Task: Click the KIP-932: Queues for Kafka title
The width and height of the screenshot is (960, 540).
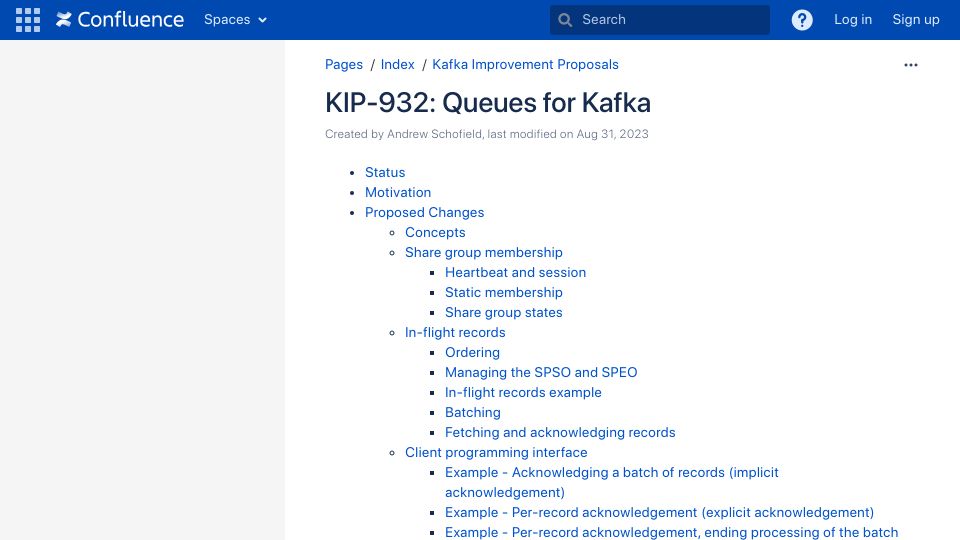Action: click(x=488, y=102)
